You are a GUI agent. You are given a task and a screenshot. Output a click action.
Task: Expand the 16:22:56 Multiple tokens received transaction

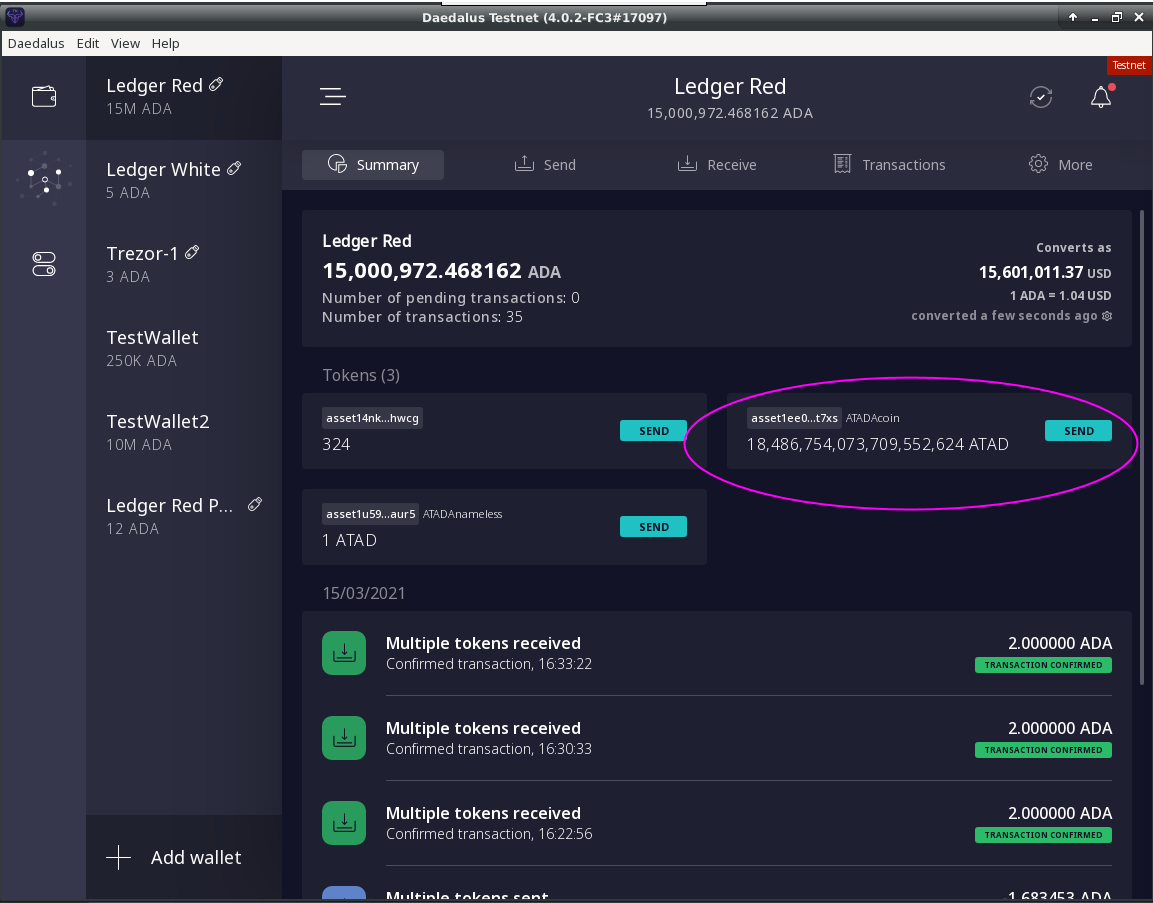coord(717,823)
